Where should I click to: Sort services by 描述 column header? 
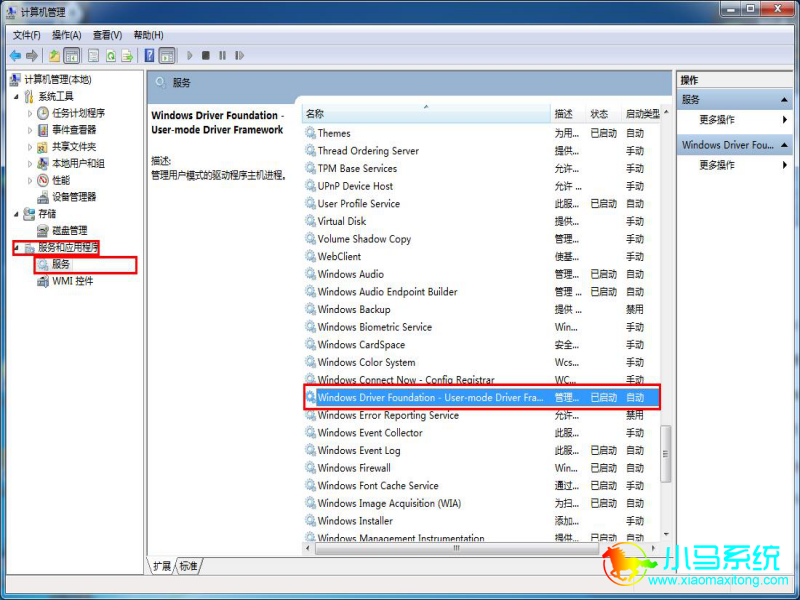(568, 114)
